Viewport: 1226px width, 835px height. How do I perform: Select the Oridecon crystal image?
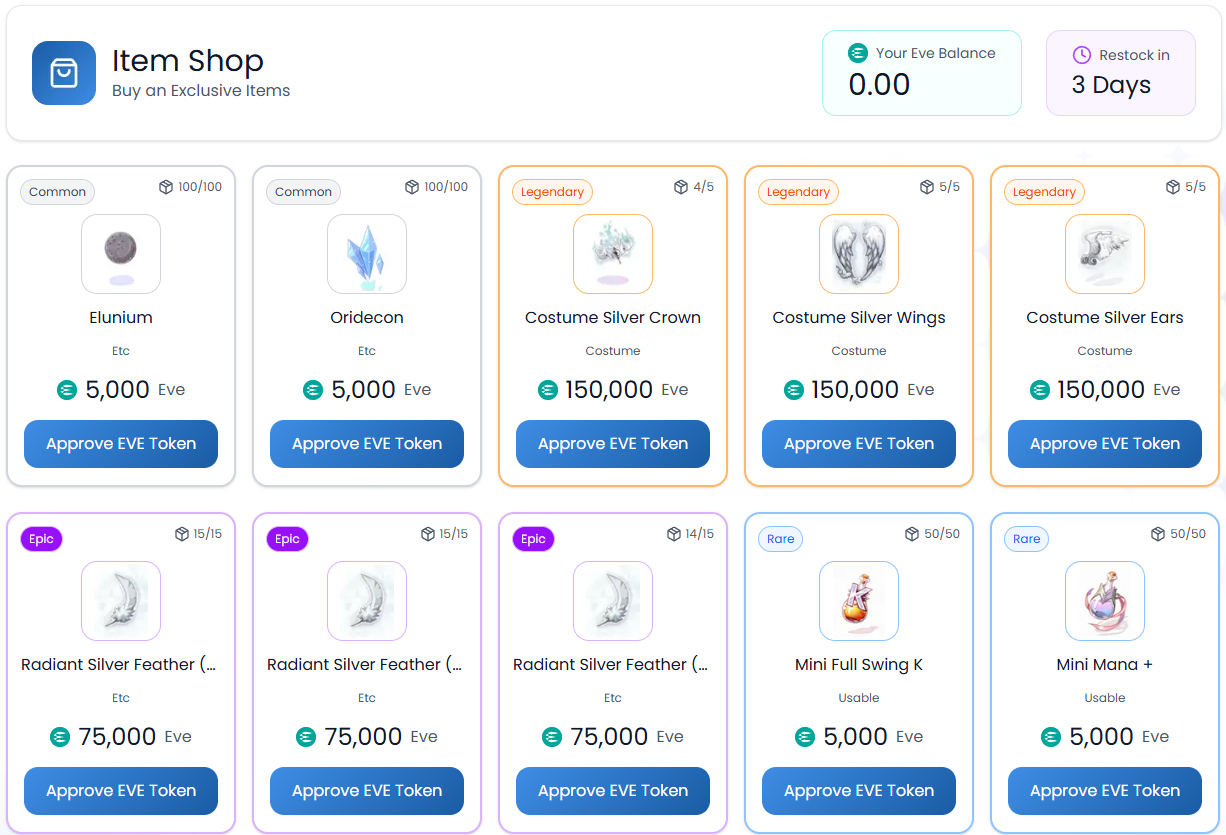click(x=367, y=254)
